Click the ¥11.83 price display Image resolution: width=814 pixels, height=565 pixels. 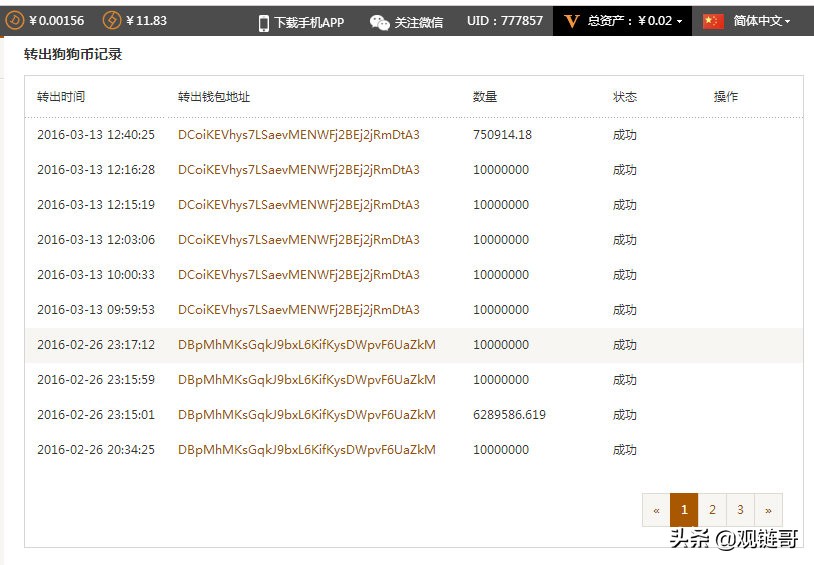click(x=146, y=21)
